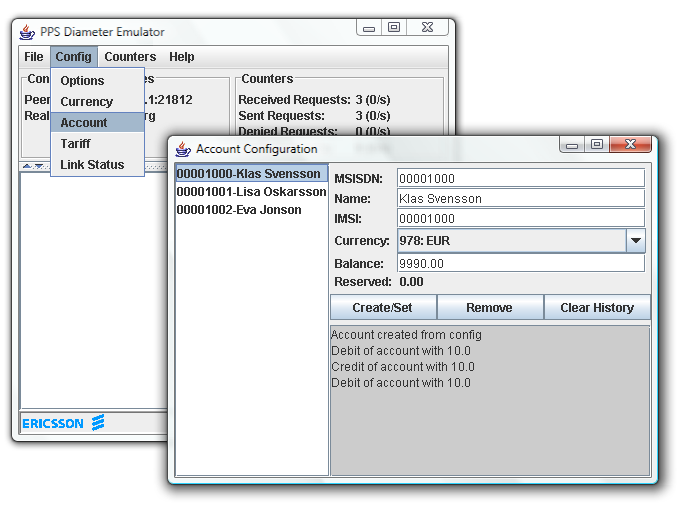Click the Sent Requests counter text

point(314,116)
